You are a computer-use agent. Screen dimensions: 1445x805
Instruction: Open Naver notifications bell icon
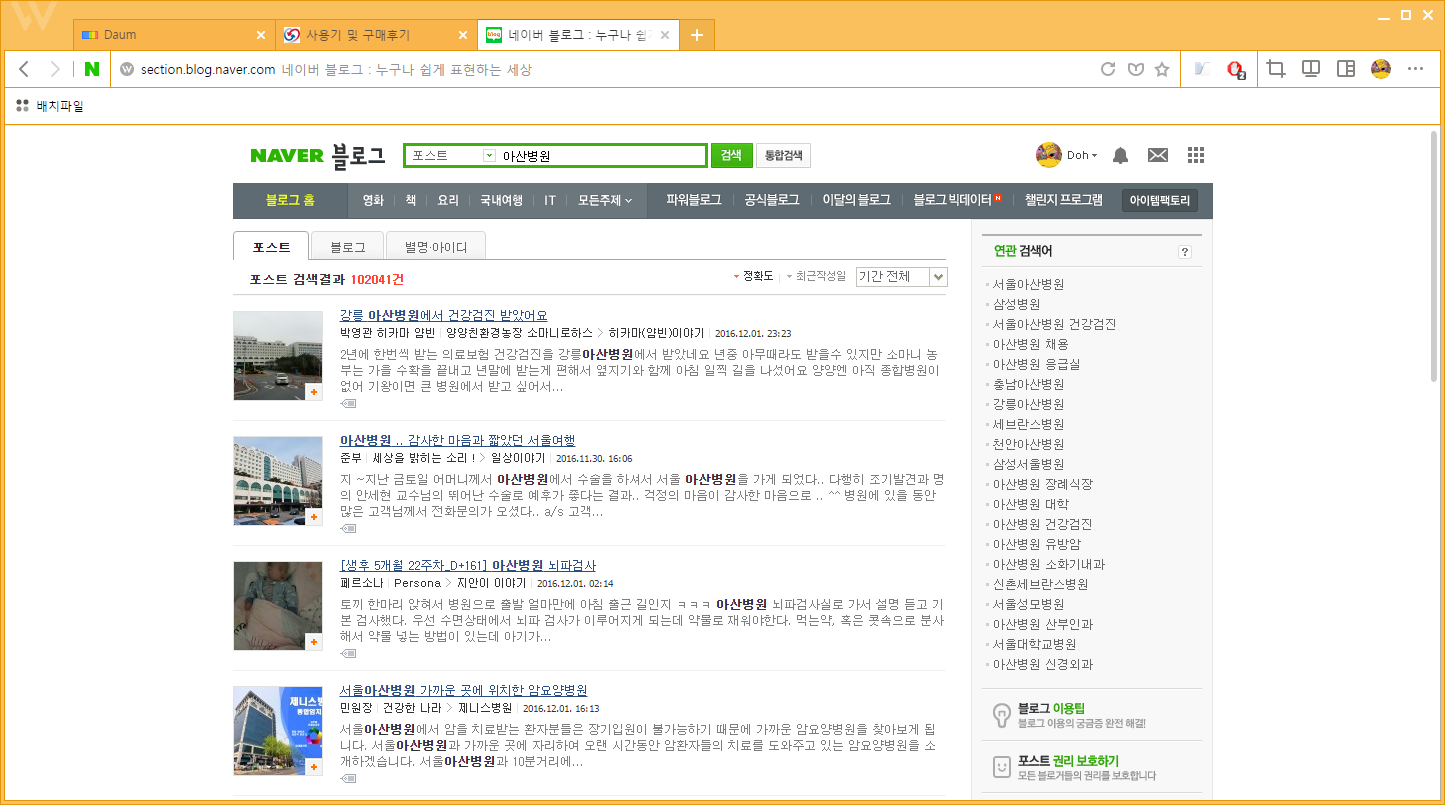click(x=1121, y=155)
